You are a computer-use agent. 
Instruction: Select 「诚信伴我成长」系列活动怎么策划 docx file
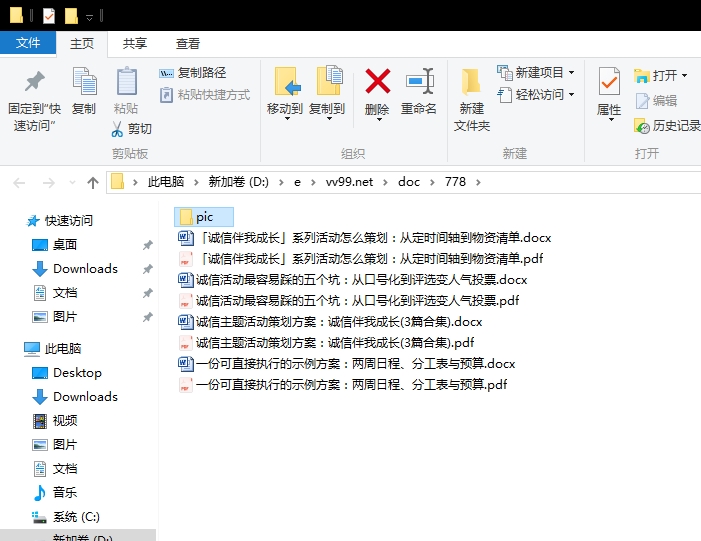click(x=364, y=238)
